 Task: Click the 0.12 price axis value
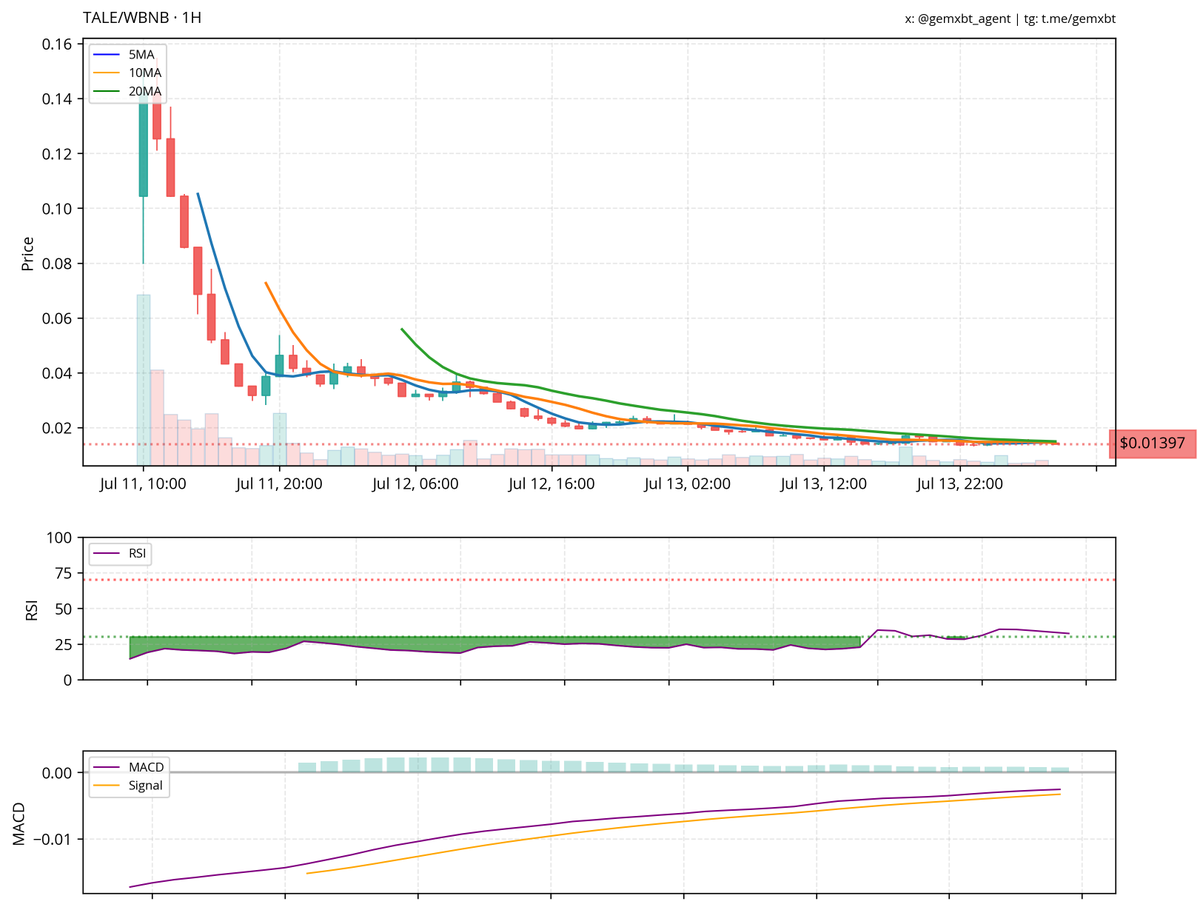[56, 154]
